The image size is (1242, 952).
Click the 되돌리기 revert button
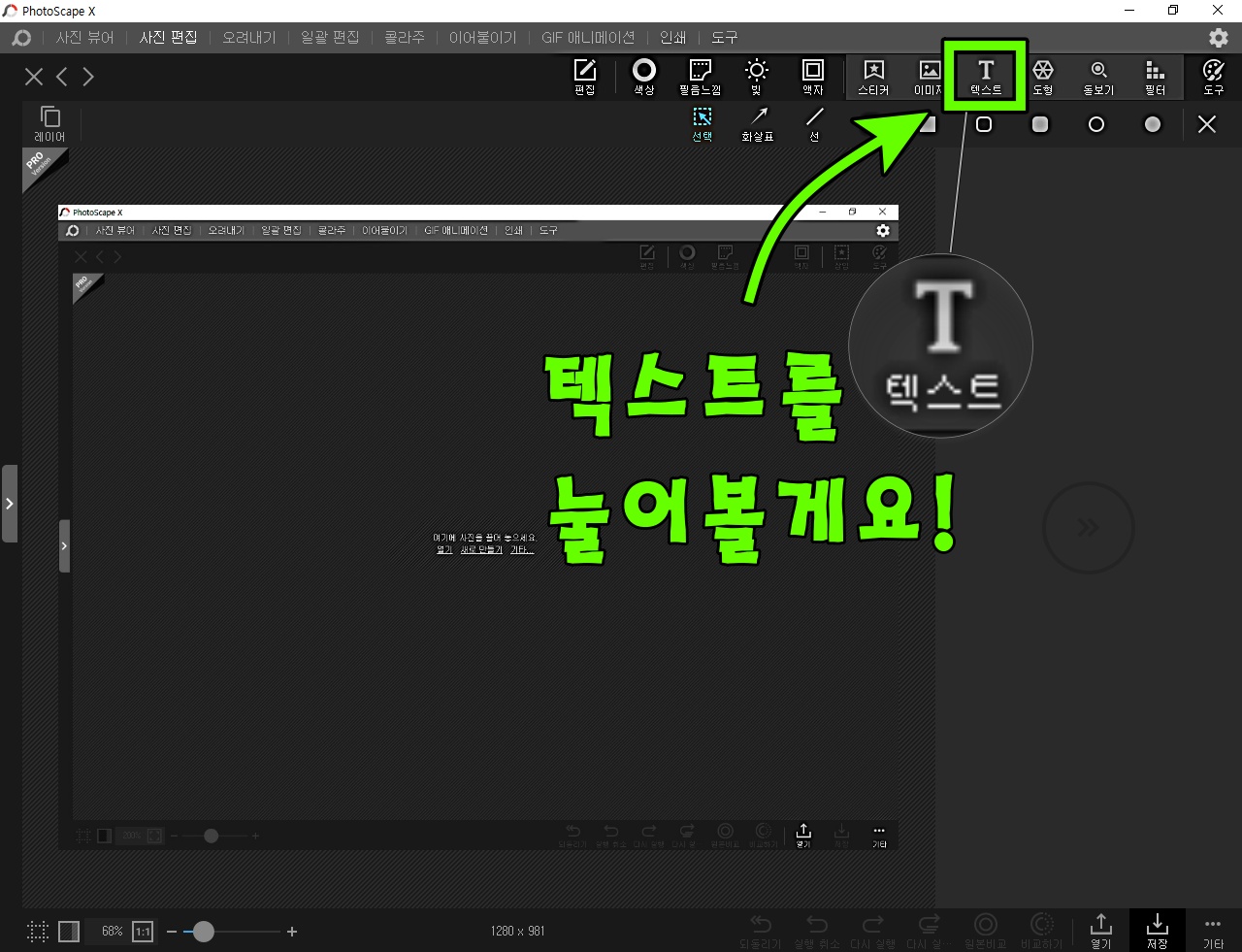[x=761, y=932]
